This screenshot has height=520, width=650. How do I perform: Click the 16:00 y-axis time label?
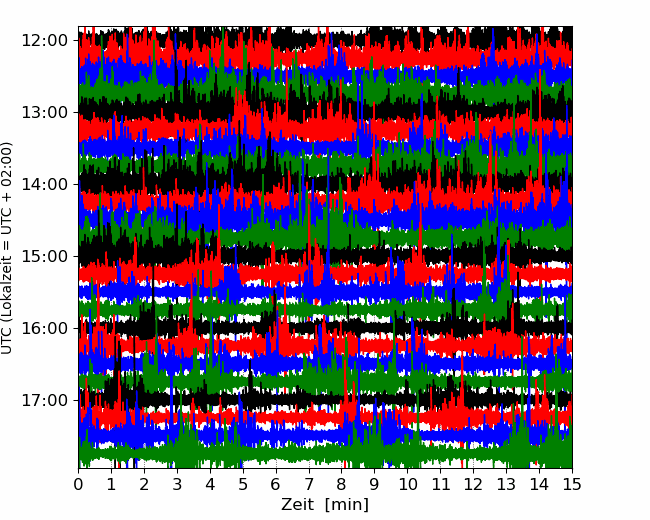[44, 328]
